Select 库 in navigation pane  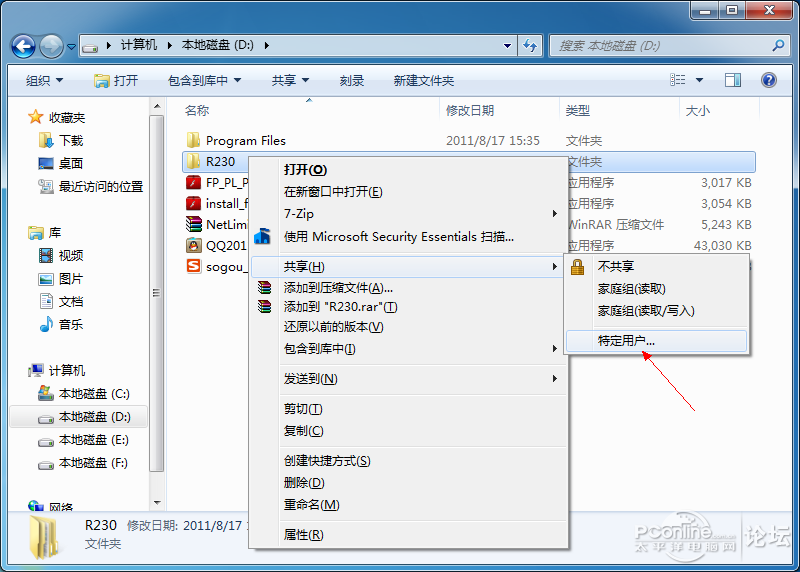pos(55,233)
